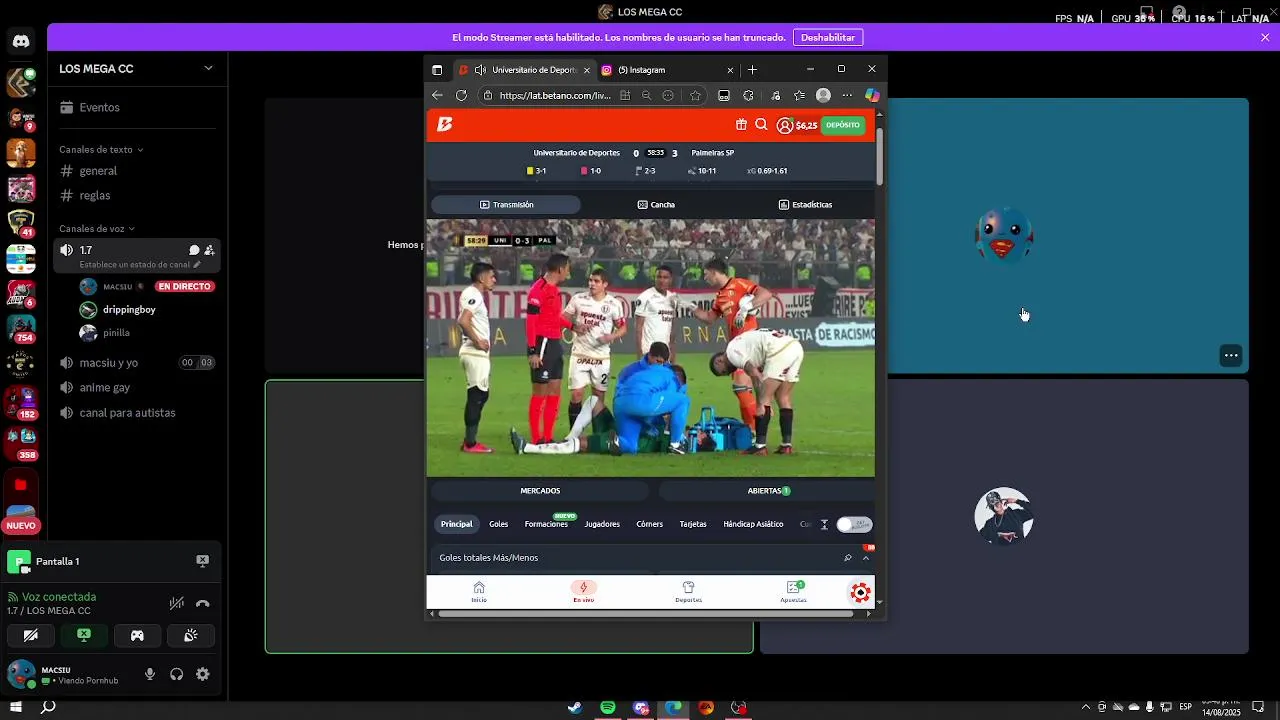Viewport: 1280px width, 720px height.
Task: Open Betano casino chip floating icon
Action: [x=860, y=593]
